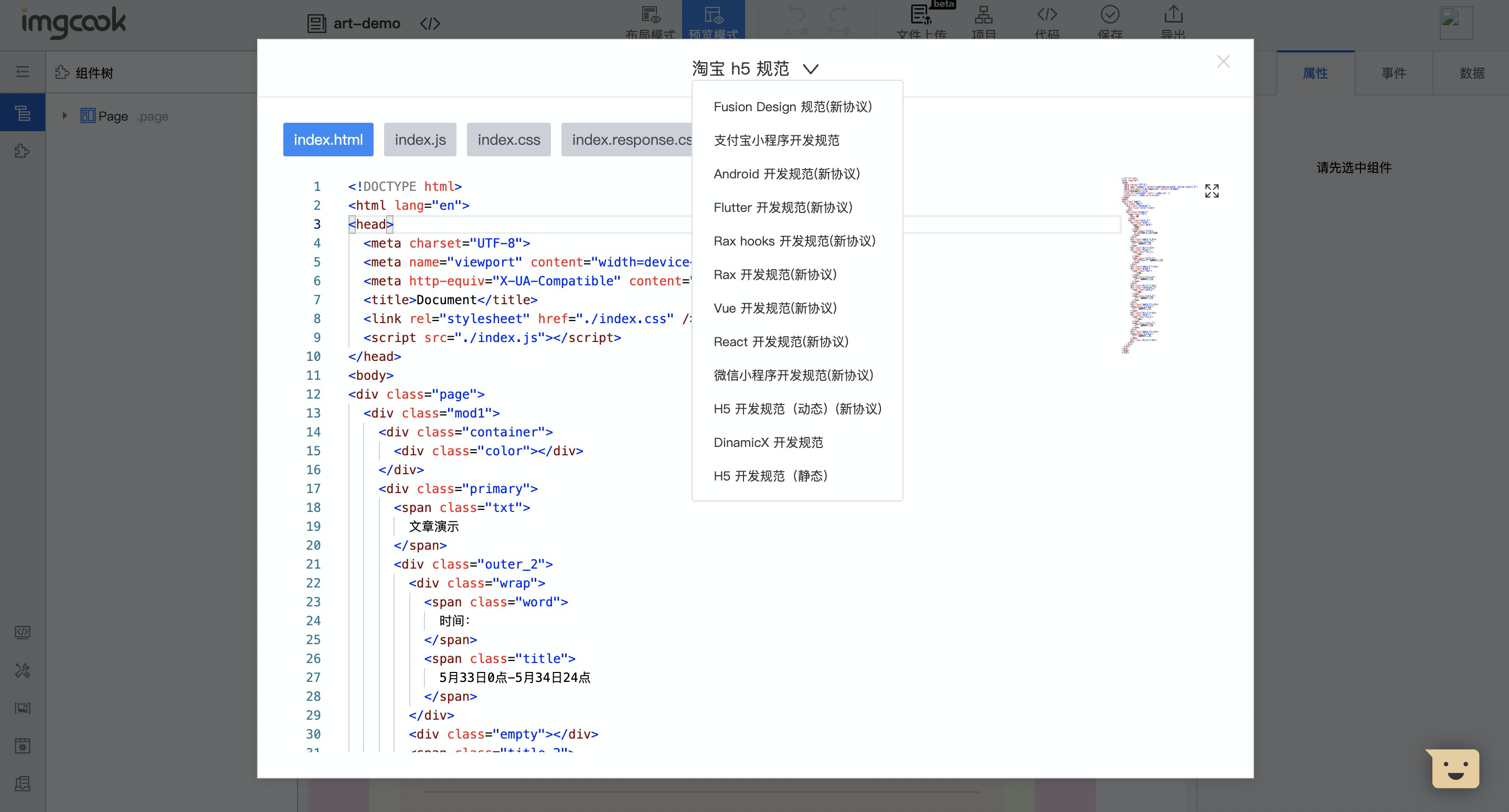This screenshot has height=812, width=1509.
Task: Click the export (导出) icon
Action: tap(1173, 21)
